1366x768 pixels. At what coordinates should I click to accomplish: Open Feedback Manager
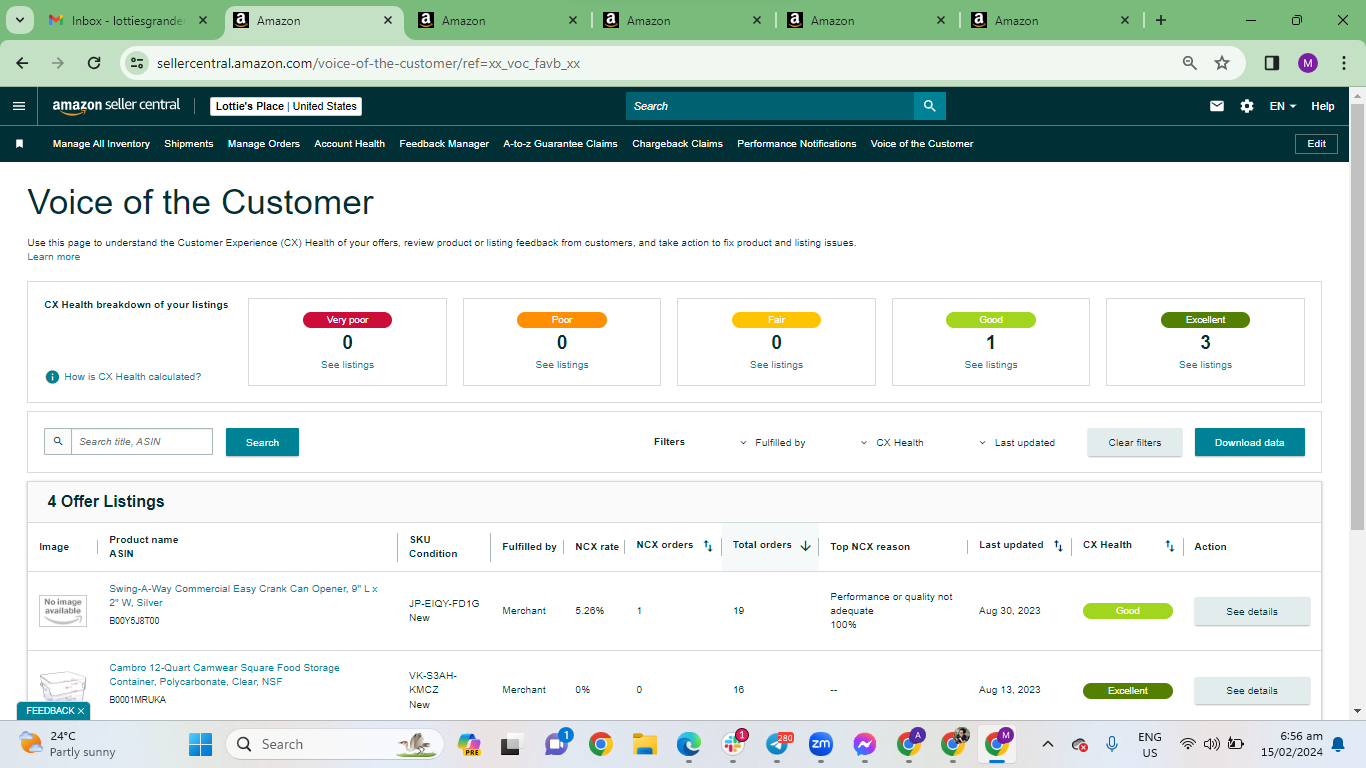[444, 144]
